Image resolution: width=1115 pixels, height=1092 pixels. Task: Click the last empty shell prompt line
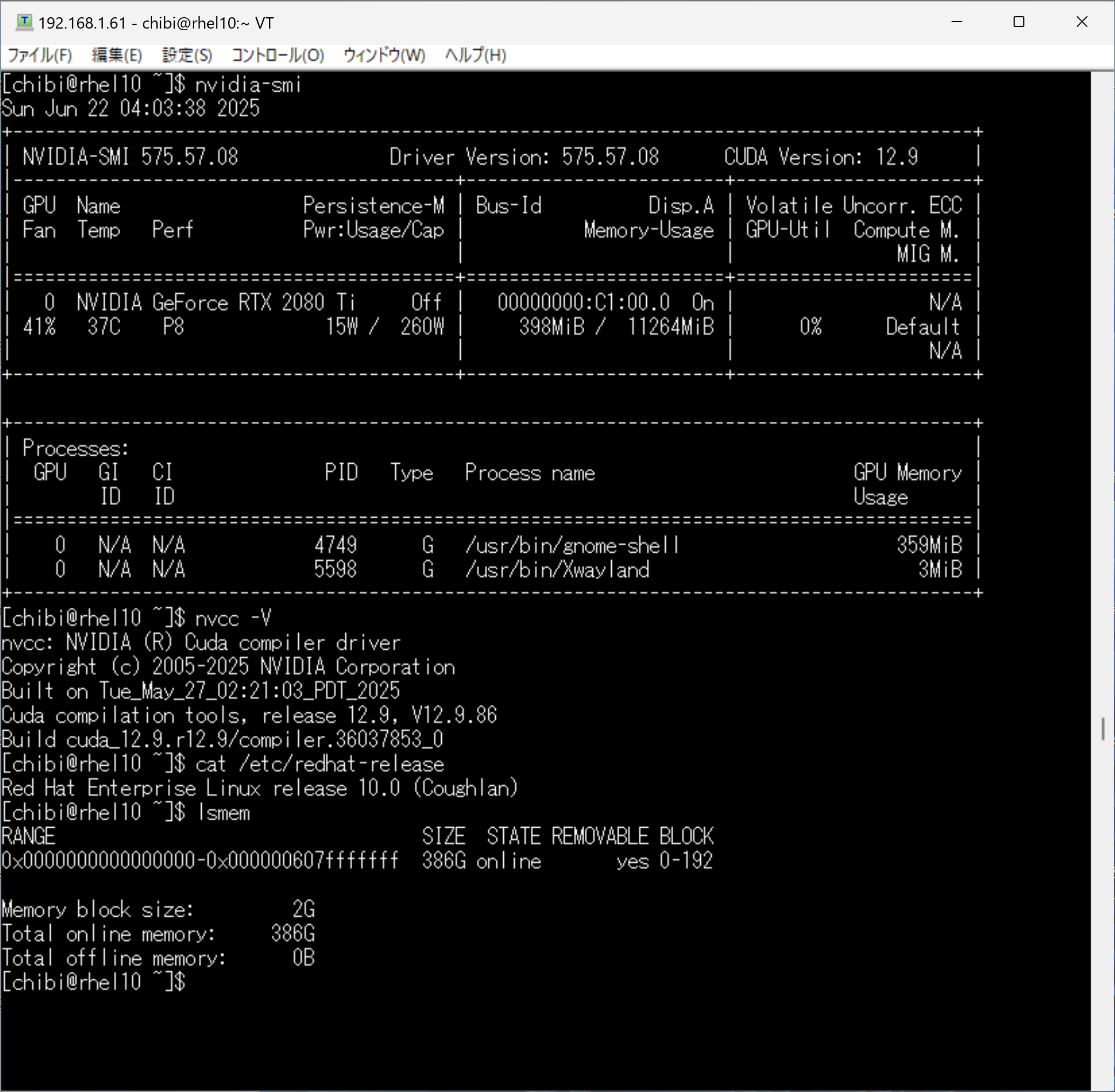[x=93, y=983]
